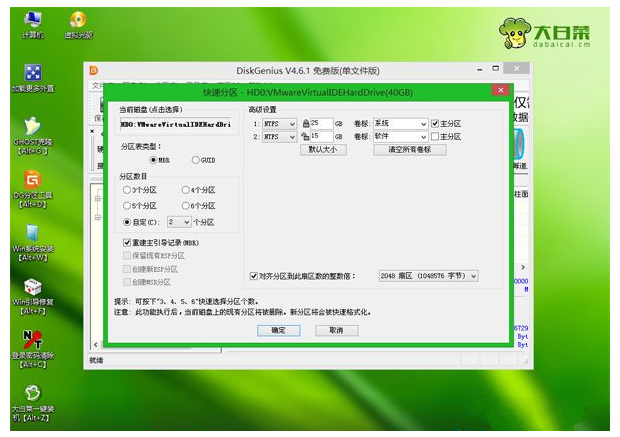Open partition 2 NTFS file system dropdown
This screenshot has height=437, width=620.
[x=279, y=136]
